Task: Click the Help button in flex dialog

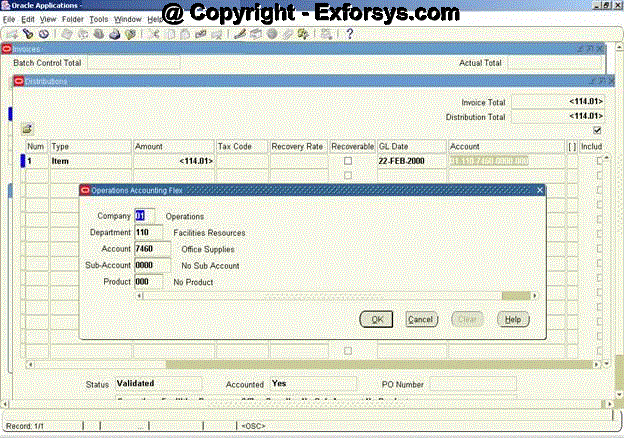Action: coord(512,319)
